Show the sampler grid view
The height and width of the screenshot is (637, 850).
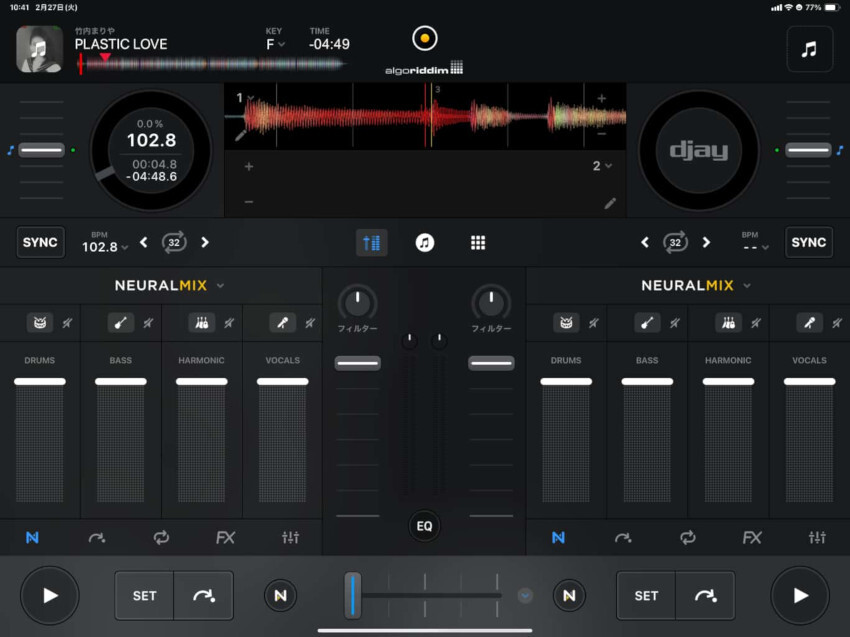click(478, 243)
